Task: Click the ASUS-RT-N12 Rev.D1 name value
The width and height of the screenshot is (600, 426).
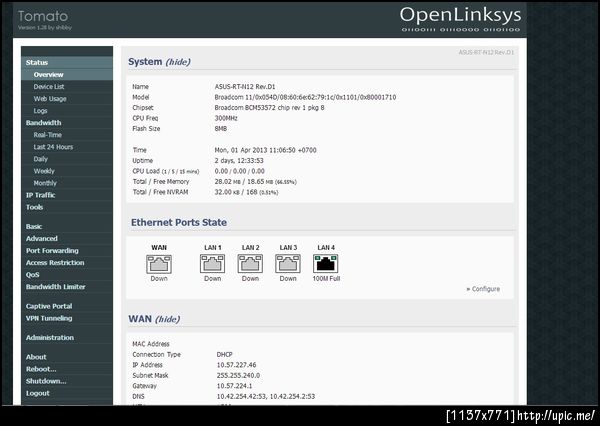Action: coord(245,87)
